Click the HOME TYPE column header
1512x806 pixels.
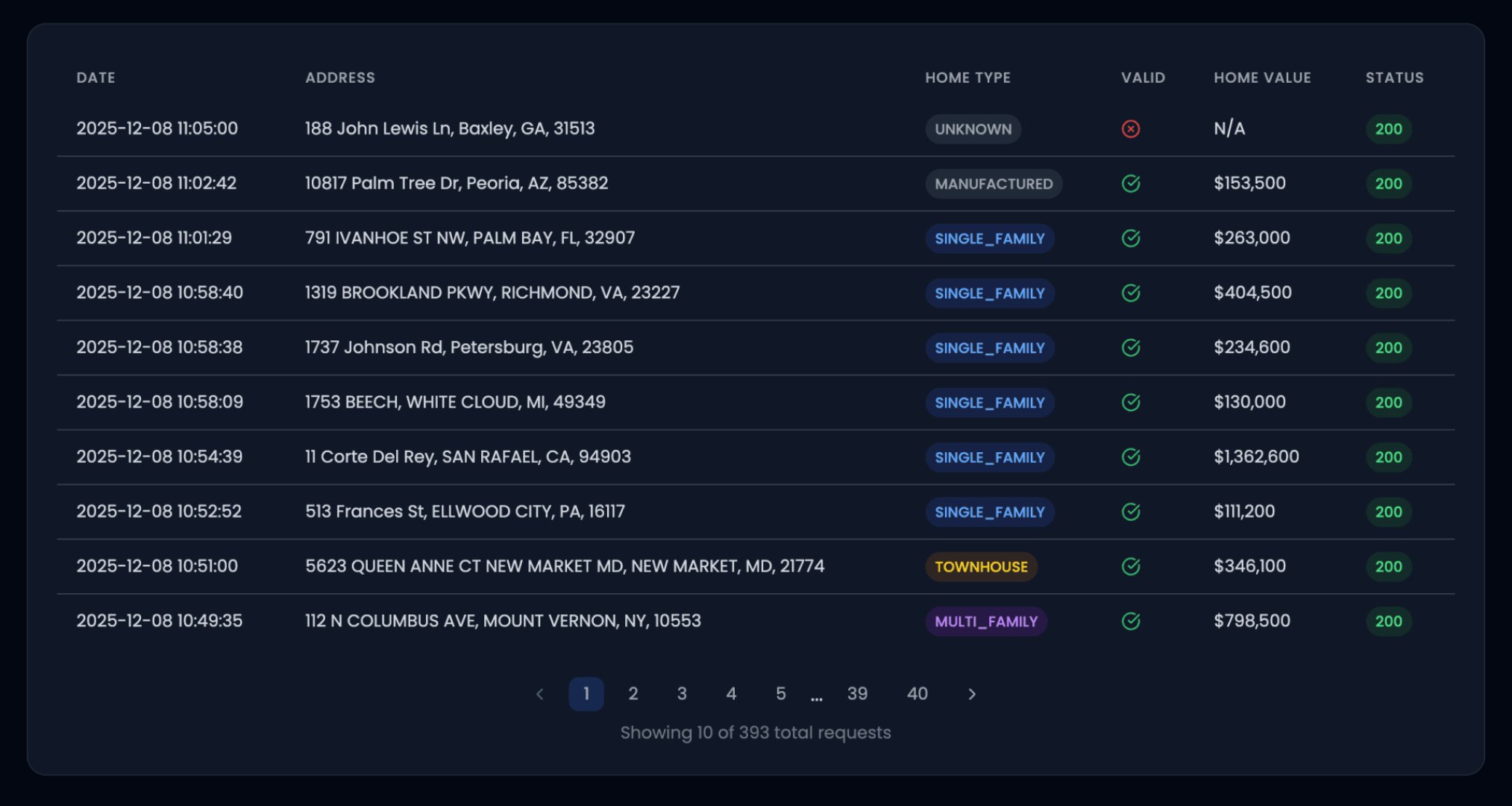pyautogui.click(x=967, y=77)
